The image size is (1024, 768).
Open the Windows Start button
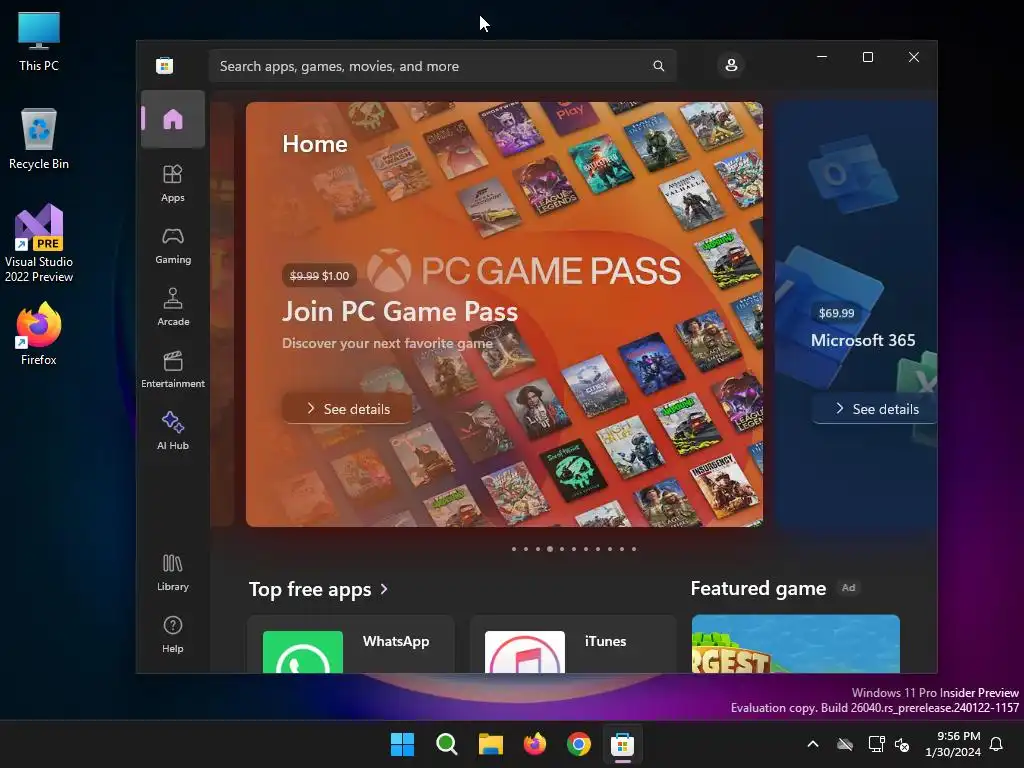tap(402, 744)
